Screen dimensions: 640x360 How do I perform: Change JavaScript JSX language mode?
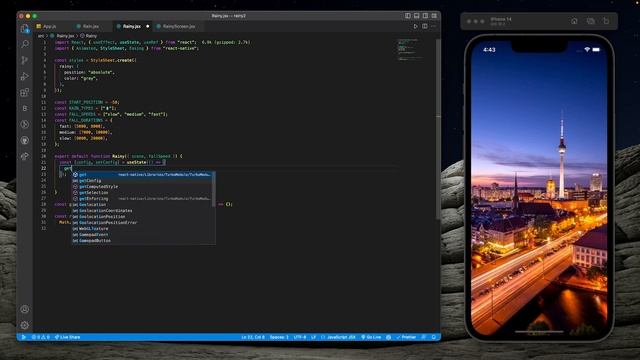[x=338, y=337]
